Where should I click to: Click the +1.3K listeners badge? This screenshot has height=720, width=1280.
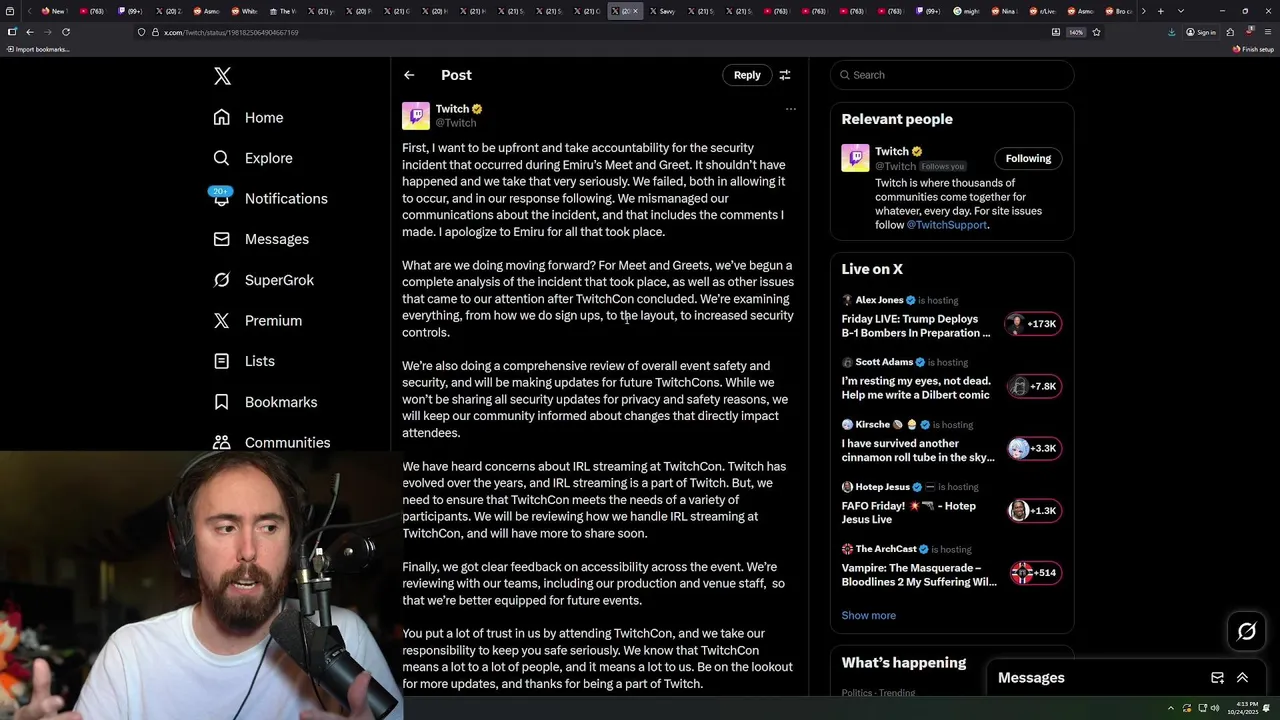[1034, 510]
